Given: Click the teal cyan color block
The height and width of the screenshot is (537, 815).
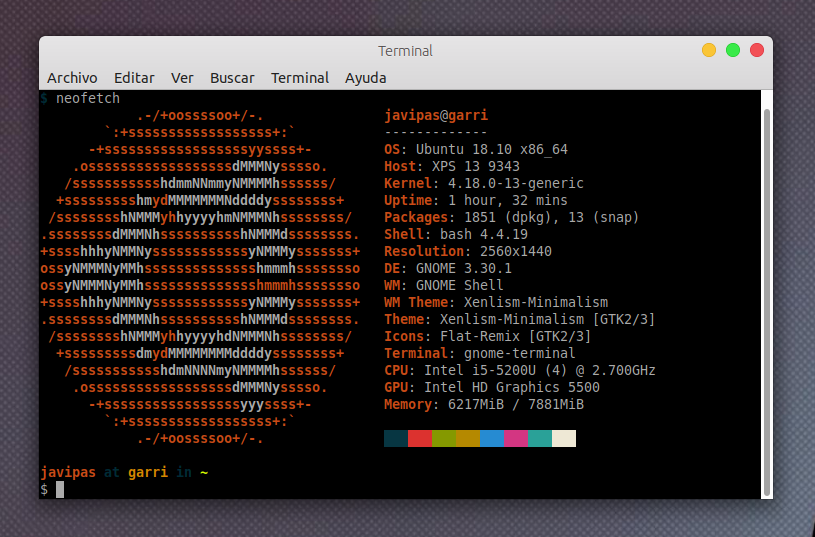Looking at the screenshot, I should coord(540,438).
